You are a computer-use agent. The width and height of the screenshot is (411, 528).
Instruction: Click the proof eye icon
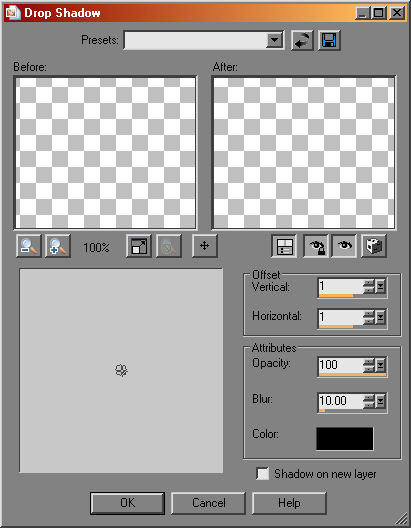click(344, 246)
